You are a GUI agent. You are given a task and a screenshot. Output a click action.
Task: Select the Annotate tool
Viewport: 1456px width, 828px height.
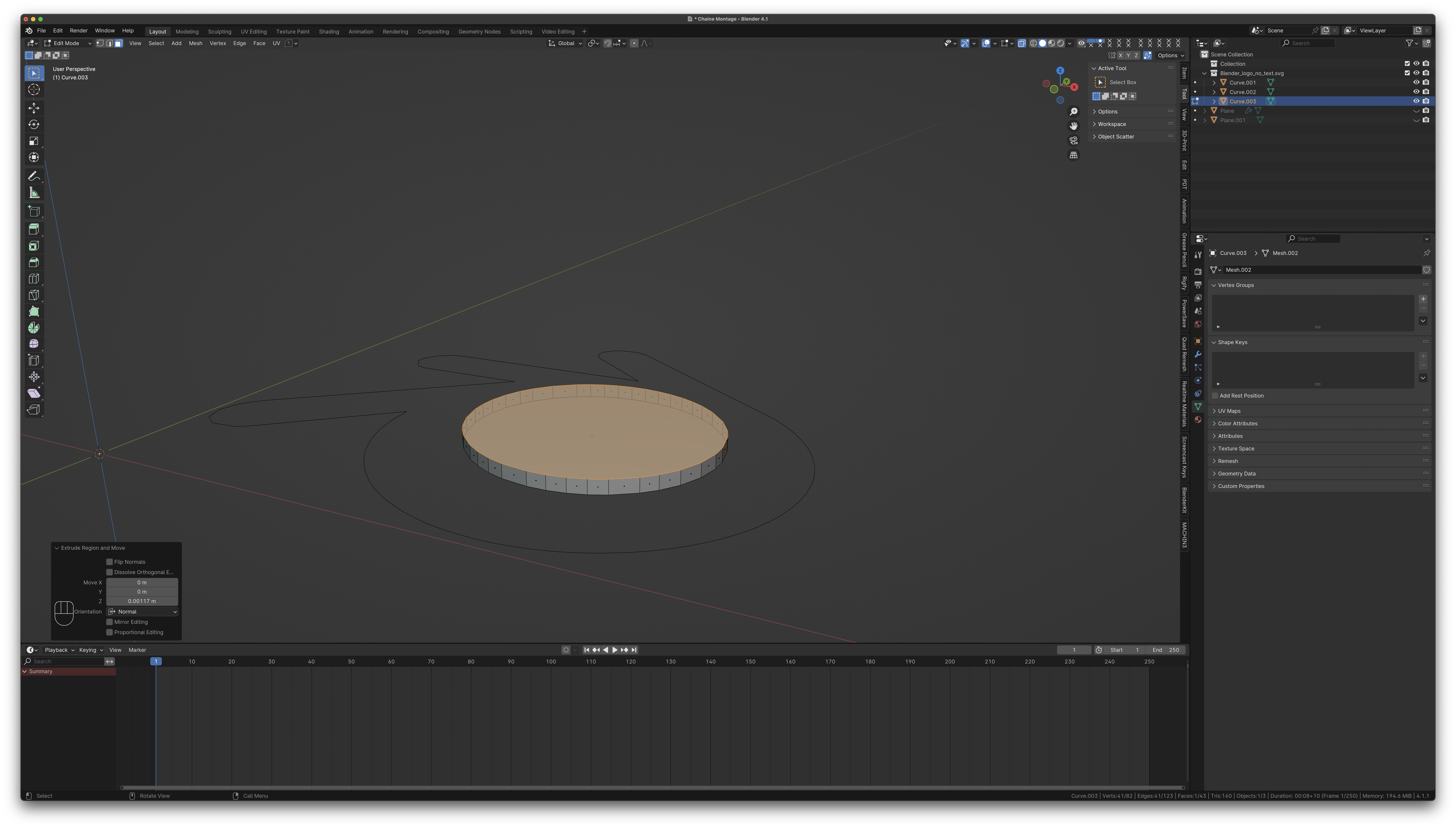pos(34,176)
